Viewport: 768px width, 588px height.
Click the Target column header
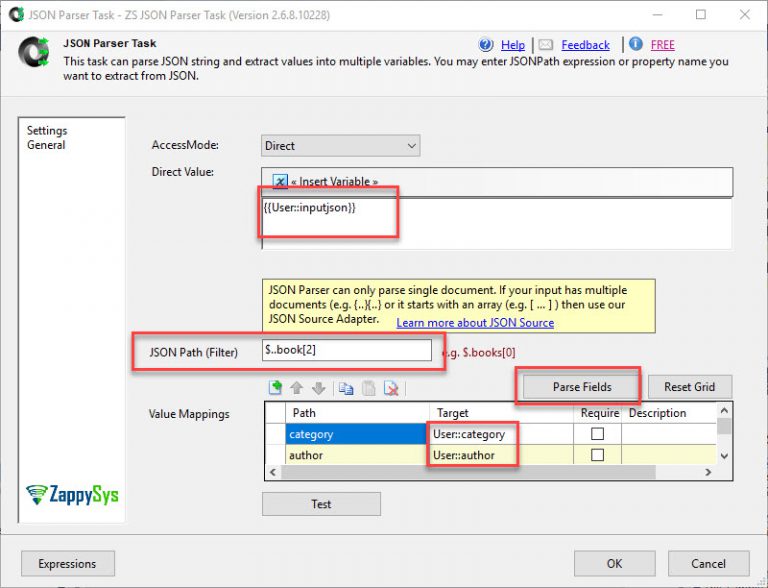point(502,413)
